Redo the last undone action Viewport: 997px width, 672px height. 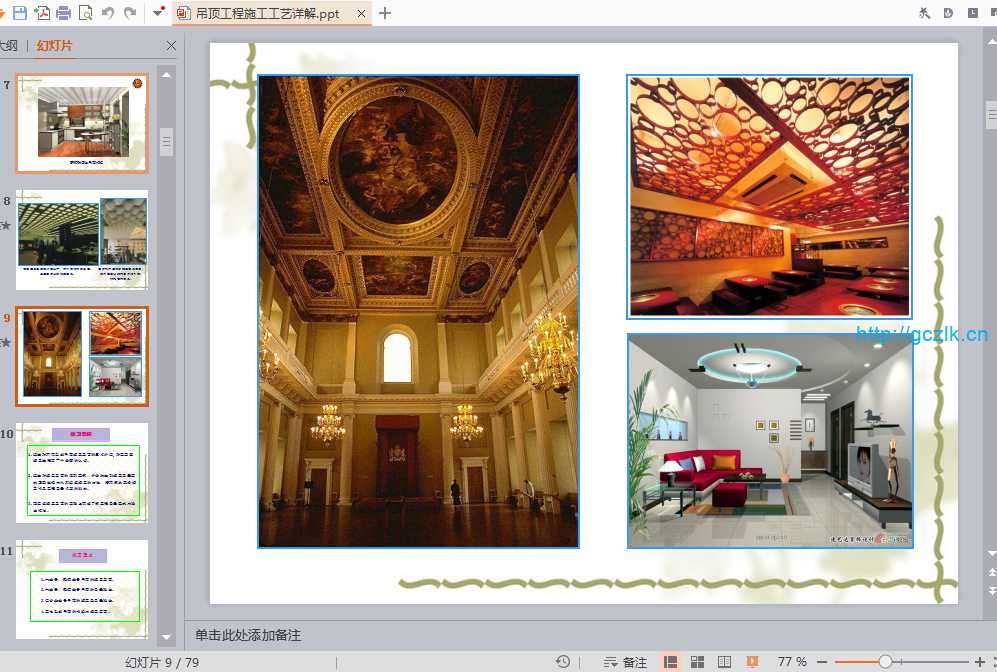coord(130,13)
